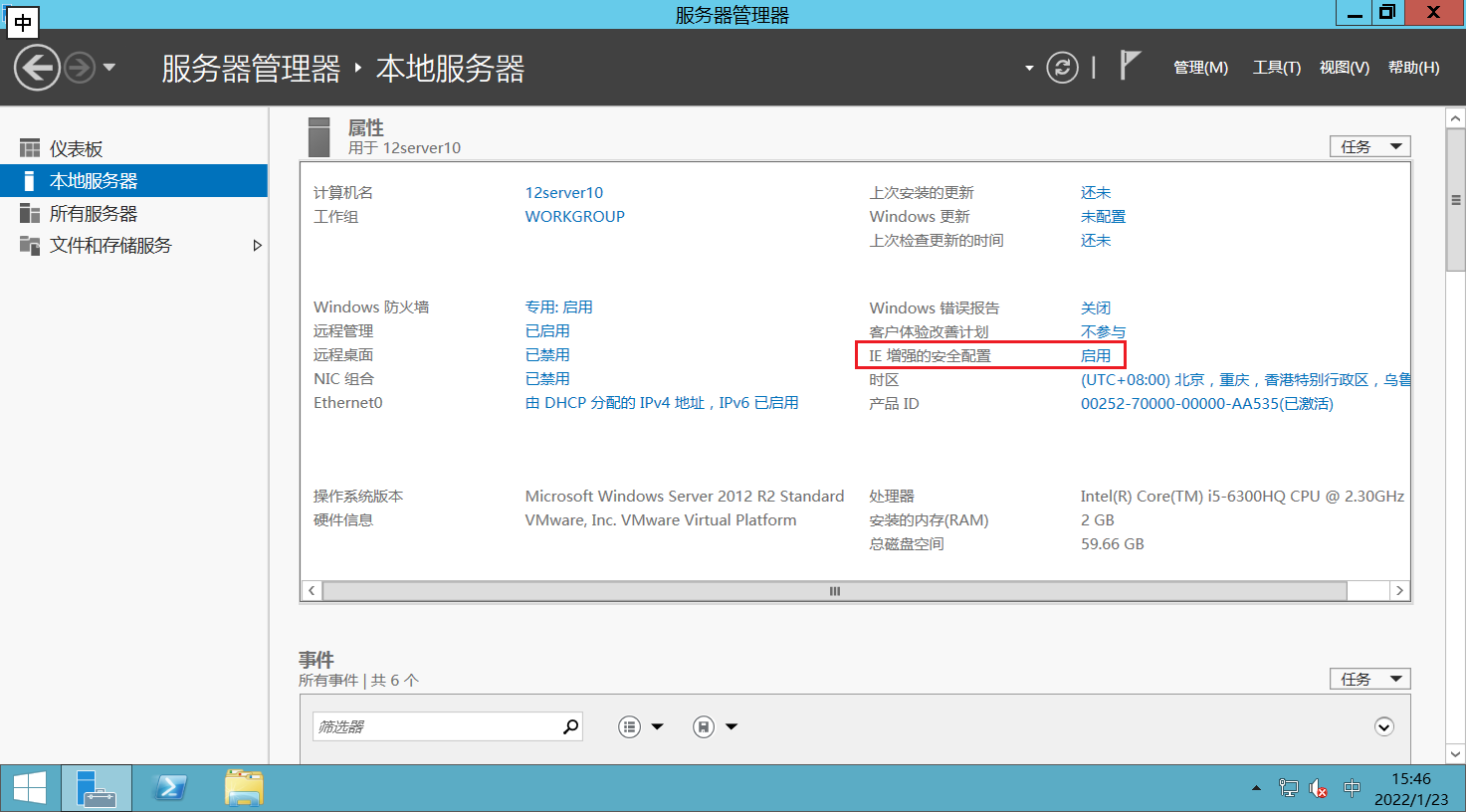Click the filter search magnifier icon
Screen dimensions: 1466x812
tap(570, 726)
